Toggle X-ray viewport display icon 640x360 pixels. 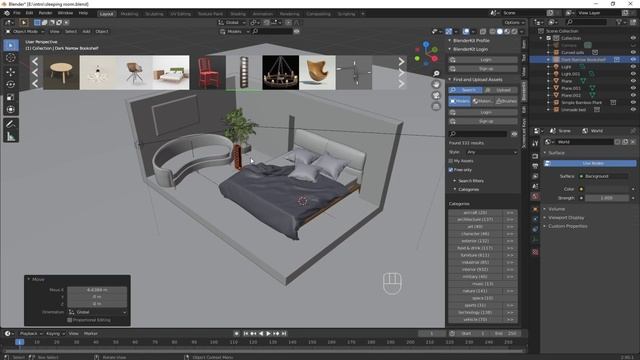[483, 31]
